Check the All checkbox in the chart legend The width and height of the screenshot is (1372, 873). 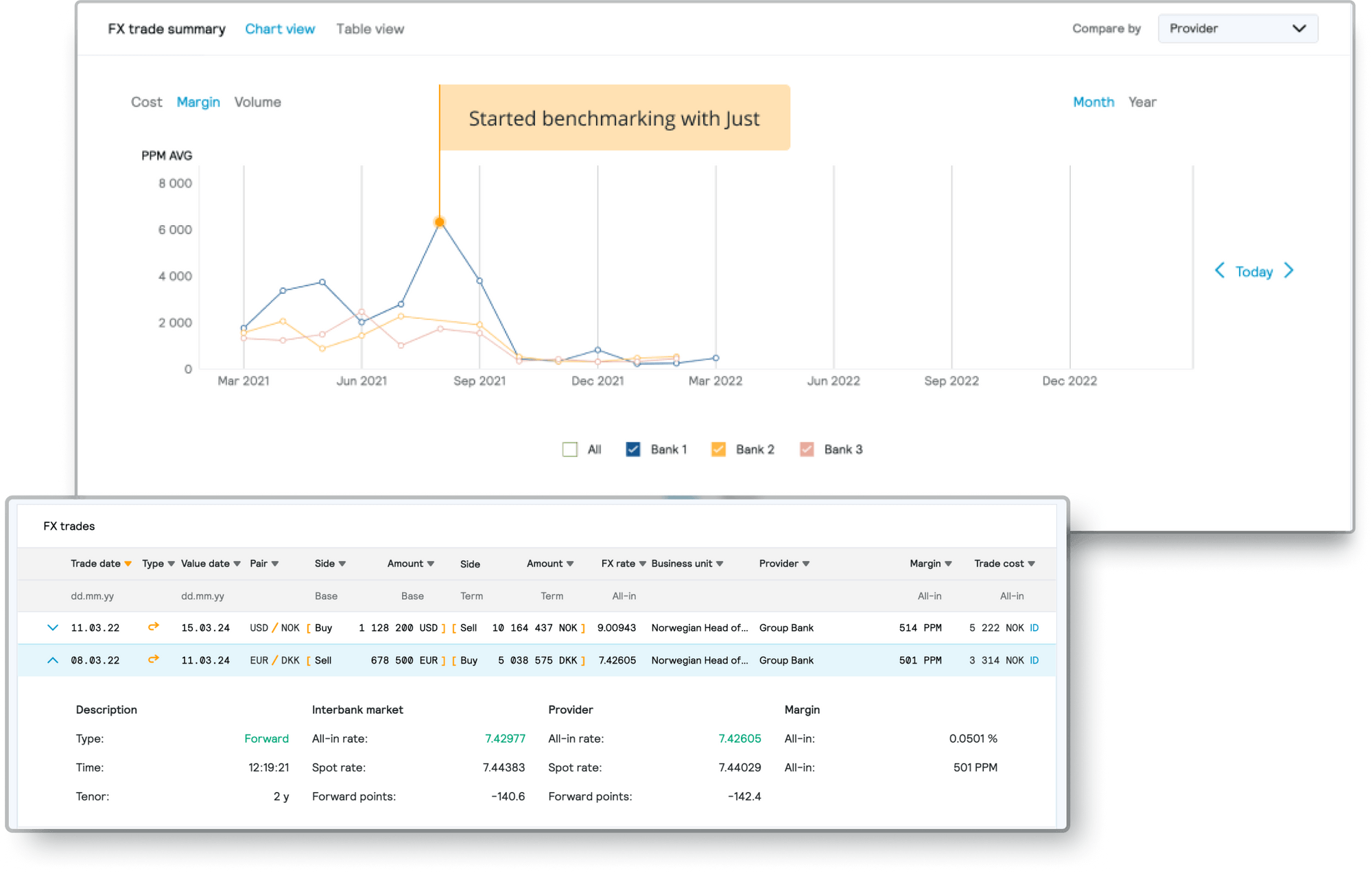[570, 449]
